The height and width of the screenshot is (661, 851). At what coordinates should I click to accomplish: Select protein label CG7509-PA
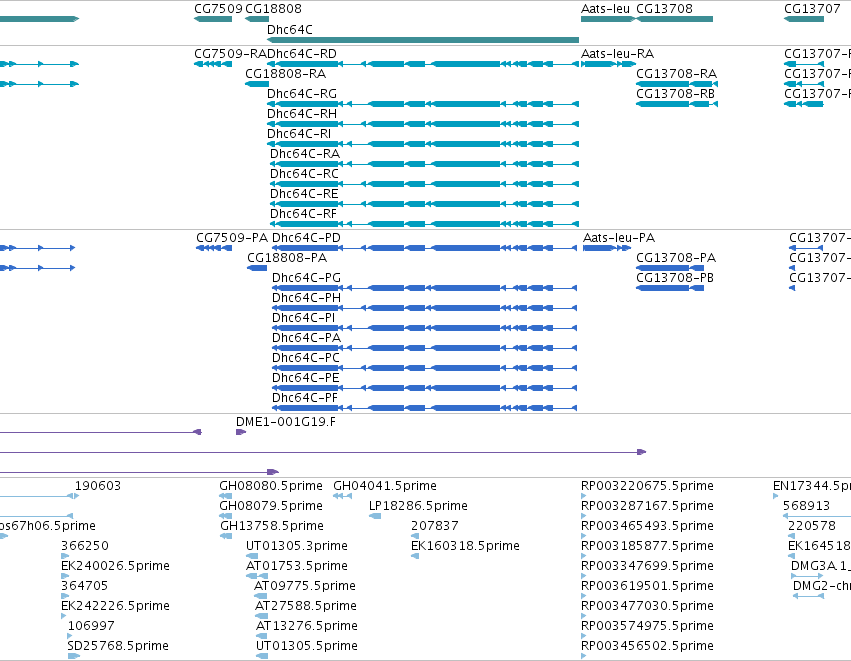pyautogui.click(x=232, y=238)
